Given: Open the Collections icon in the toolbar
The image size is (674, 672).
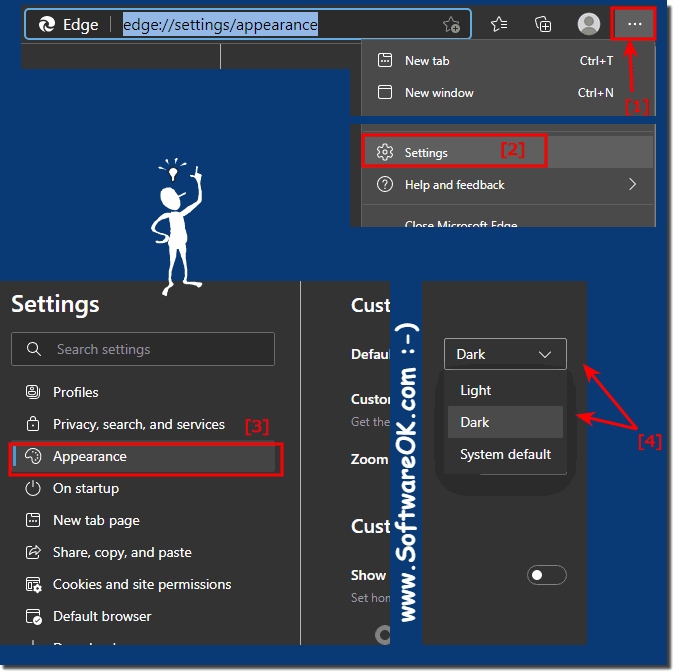Looking at the screenshot, I should pos(543,24).
